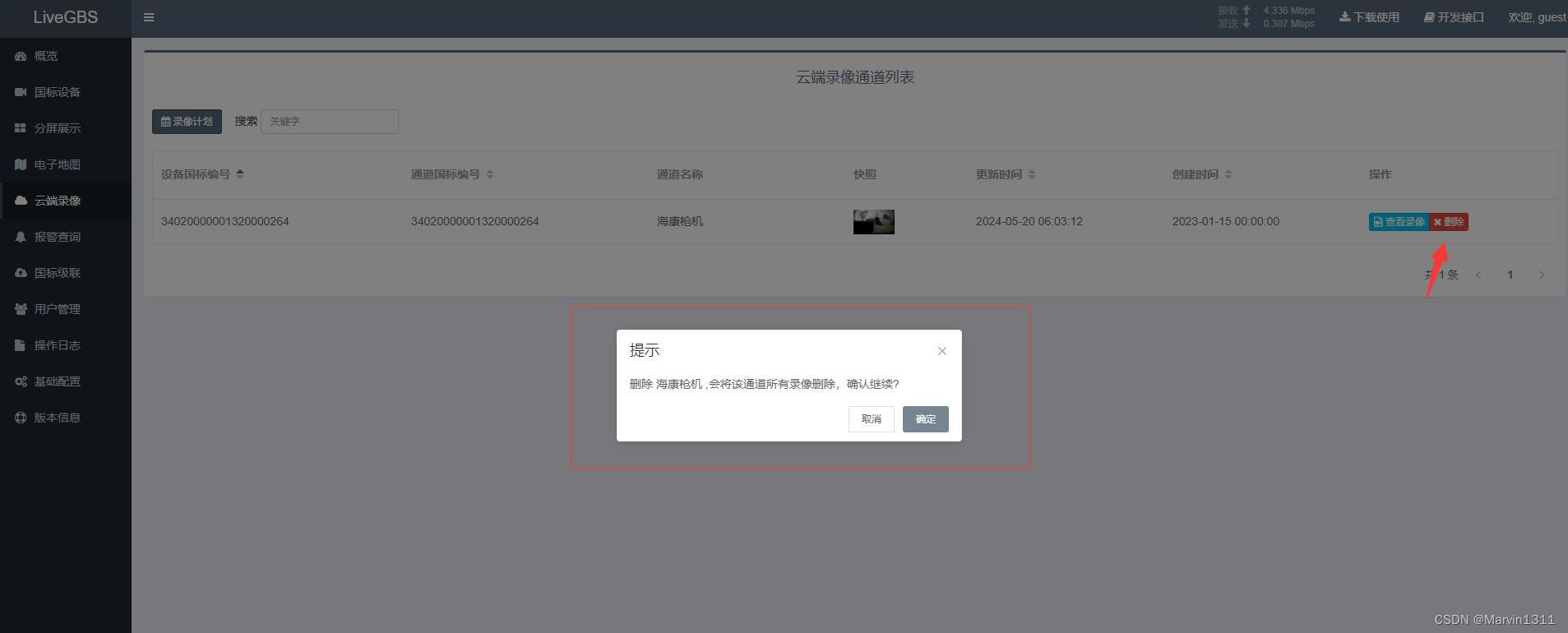Sort by 设备国标编号 column

pos(202,174)
